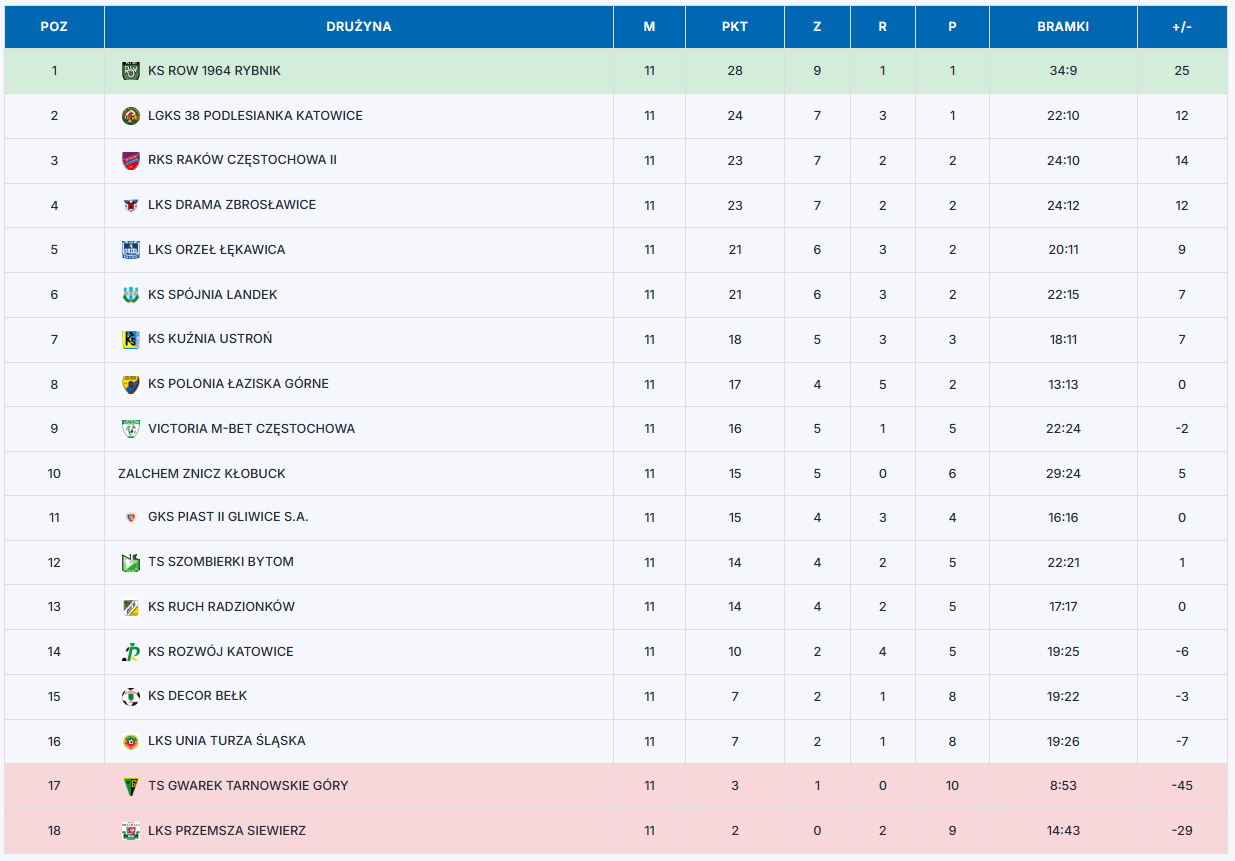Click the Drama Zbrosławice club logo
The image size is (1235, 861).
130,205
